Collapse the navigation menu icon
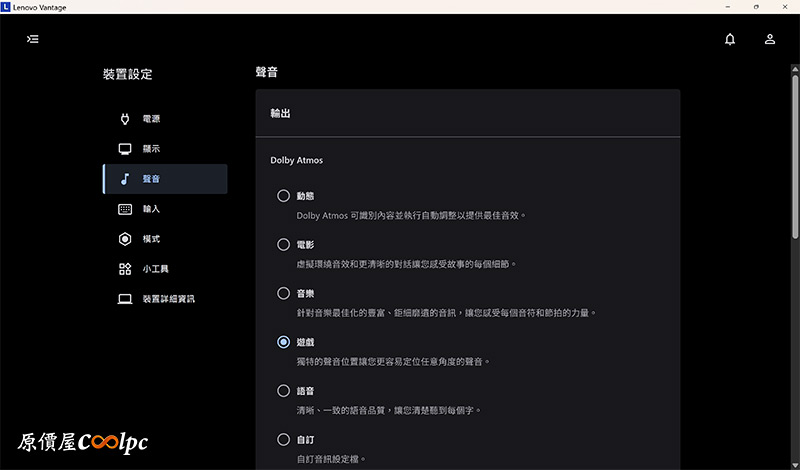800x470 pixels. [33, 39]
